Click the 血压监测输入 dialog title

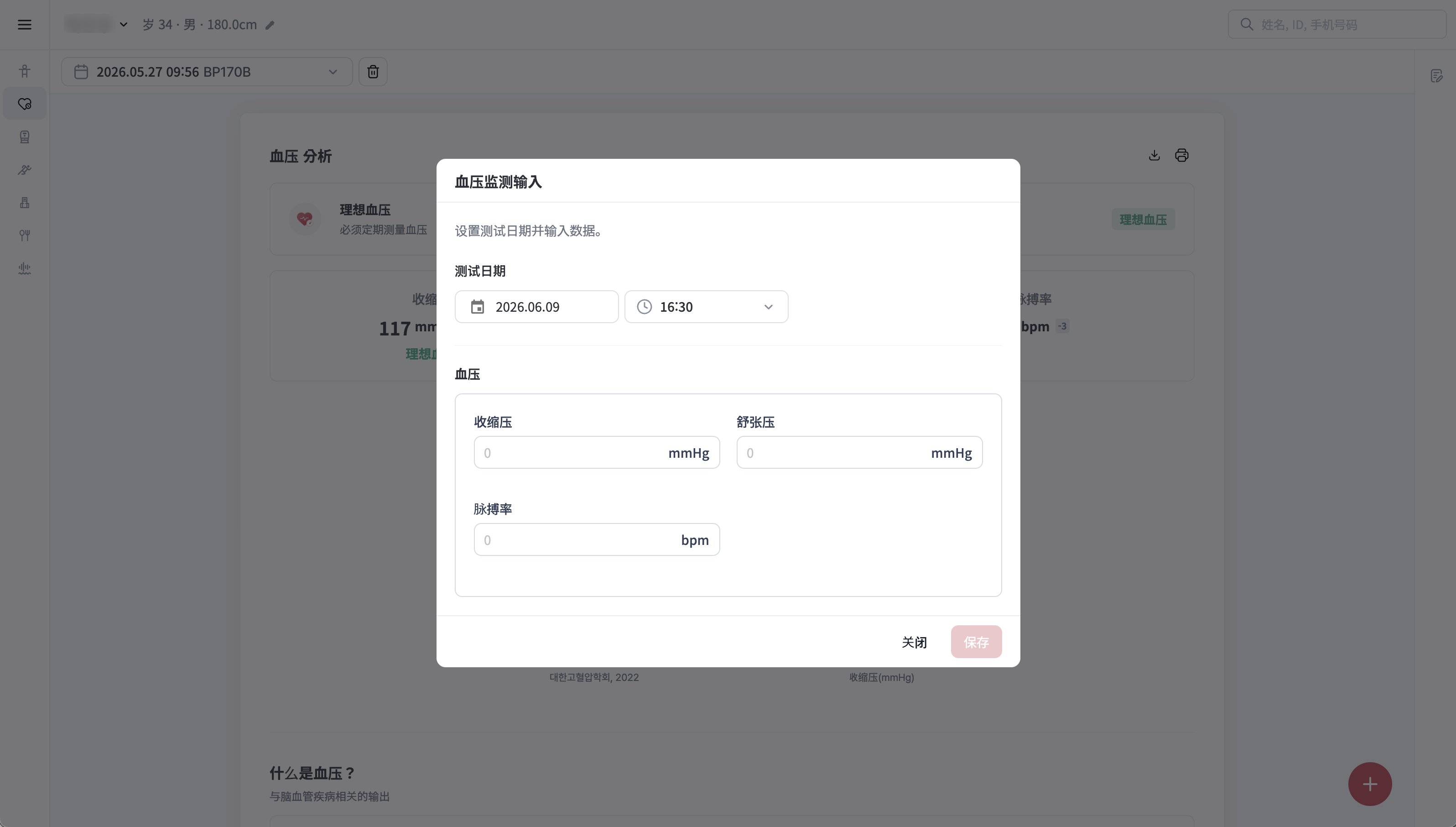click(x=499, y=182)
